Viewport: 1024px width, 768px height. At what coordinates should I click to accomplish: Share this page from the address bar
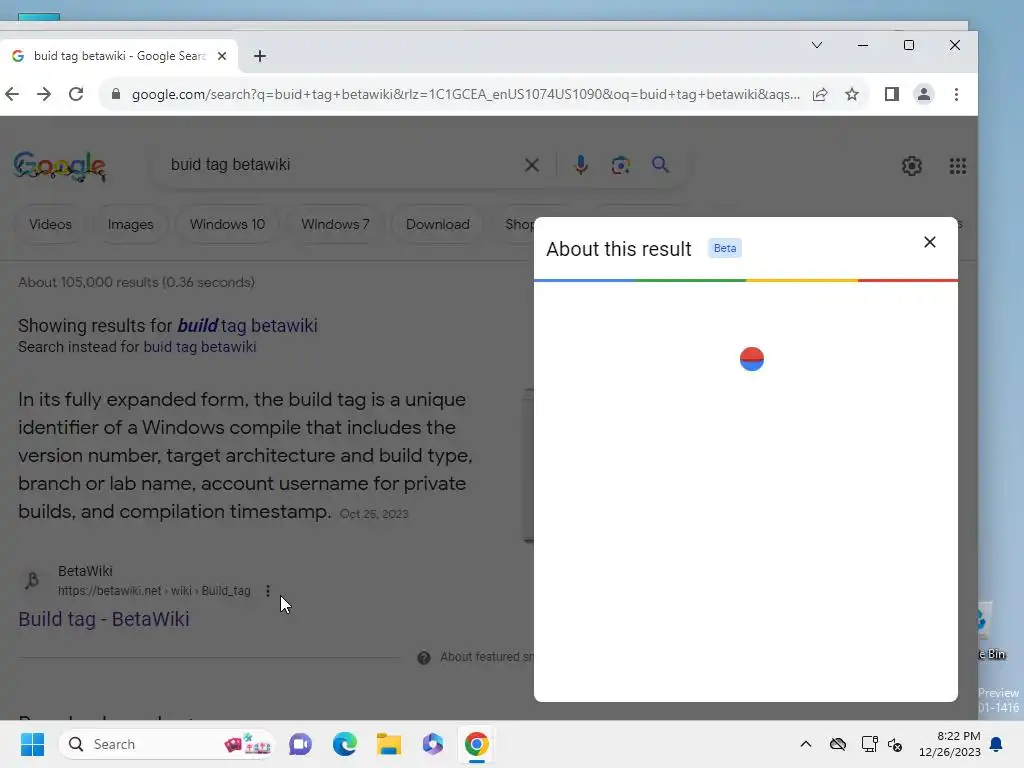pos(820,94)
